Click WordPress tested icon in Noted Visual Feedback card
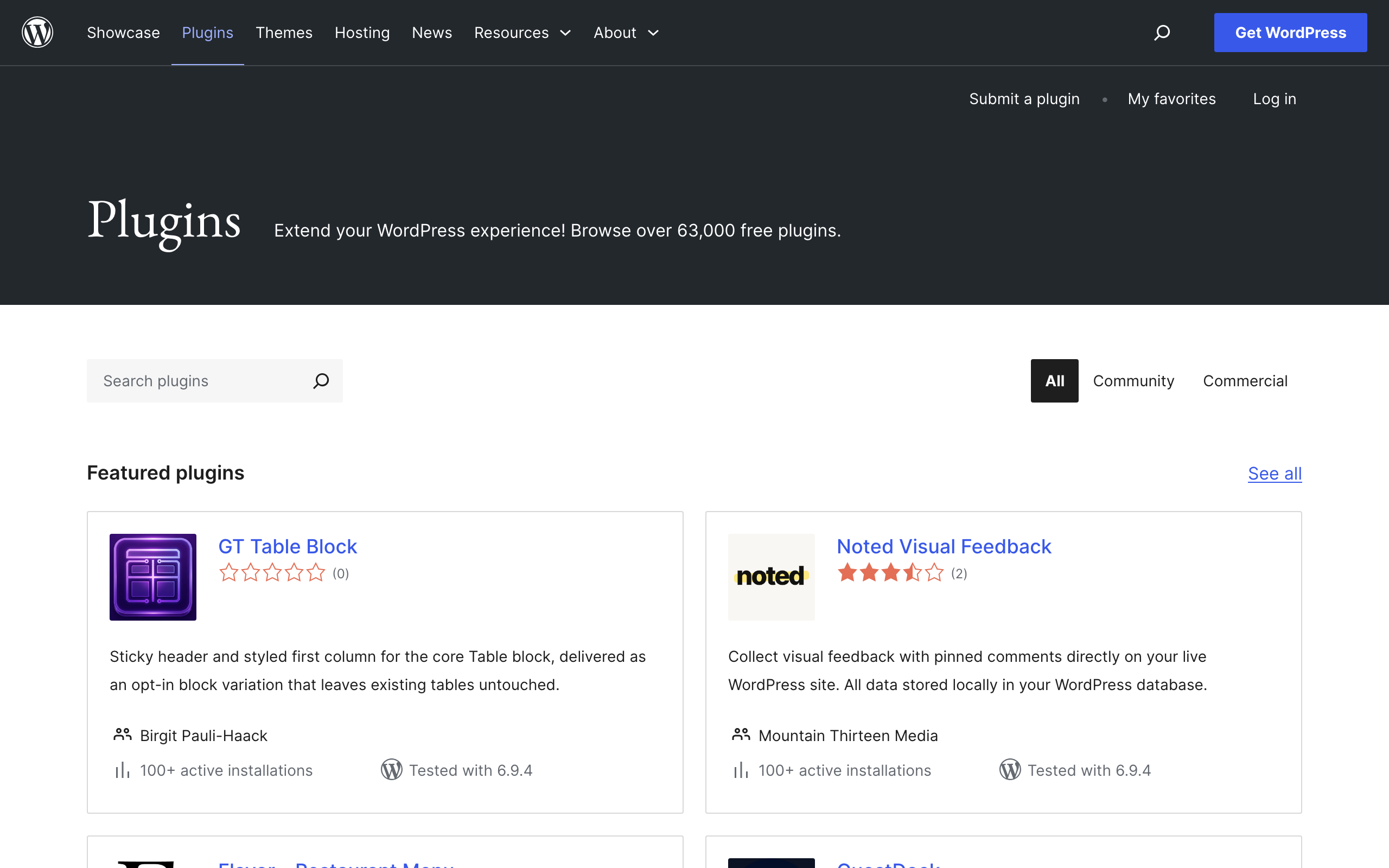 pos(1010,770)
